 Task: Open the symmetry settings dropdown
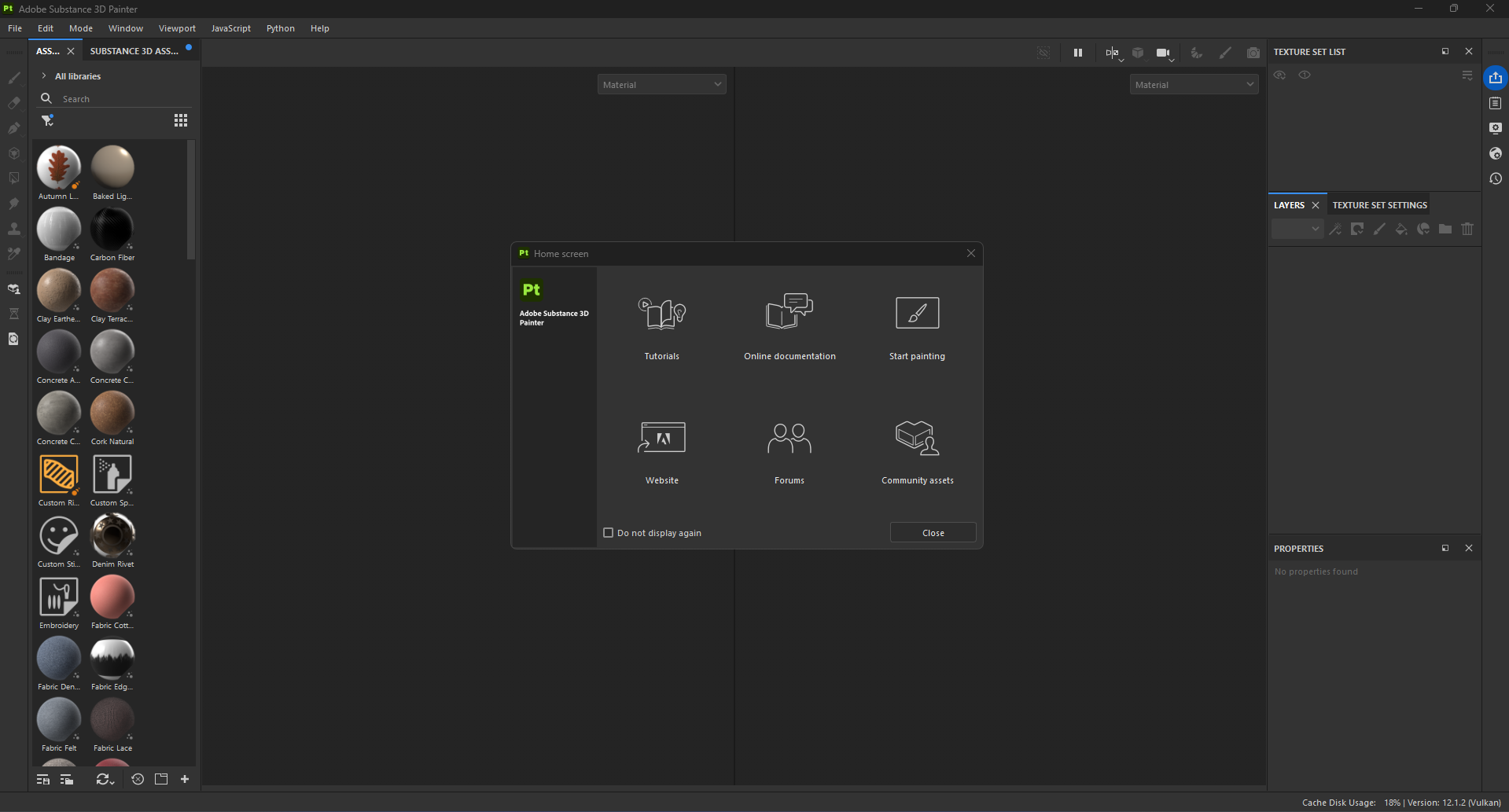tap(1113, 53)
